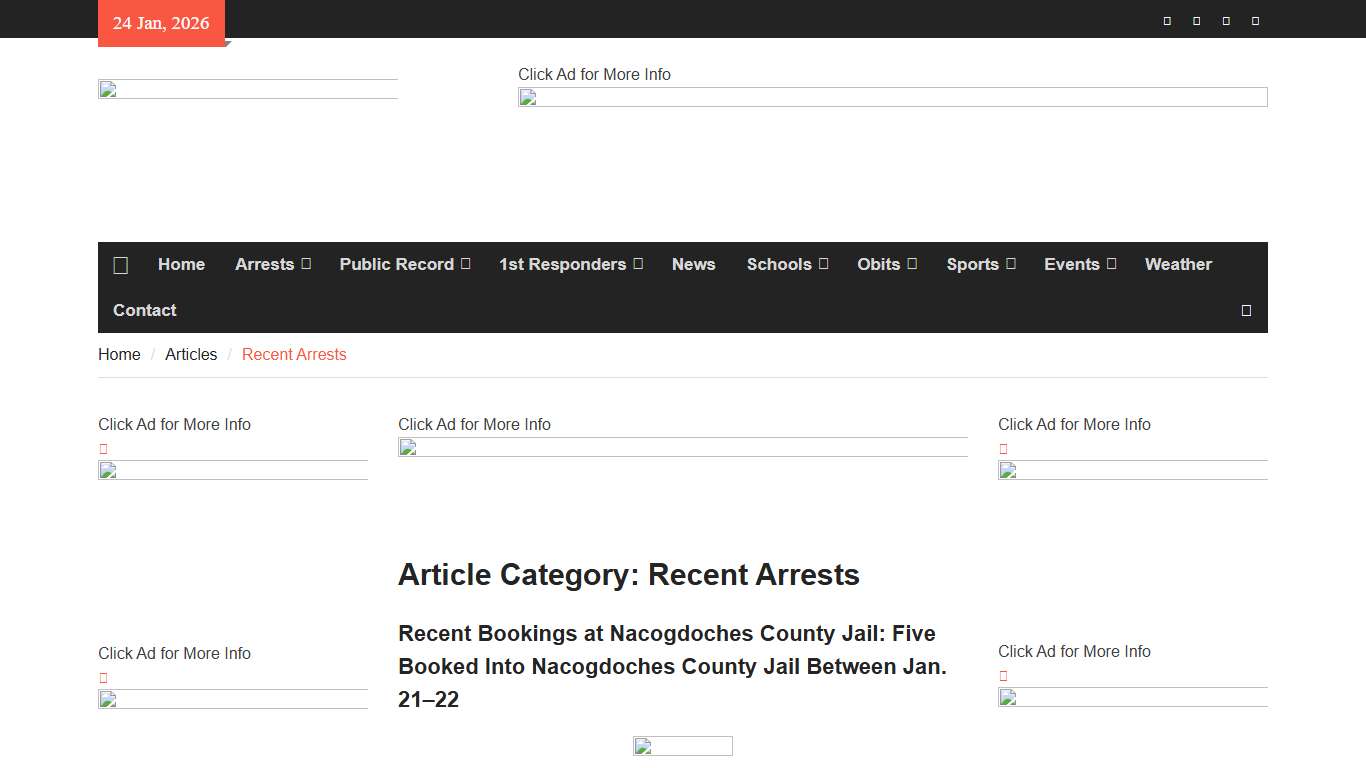1366x768 pixels.
Task: Expand the 1st Responders menu chevron
Action: [x=637, y=264]
